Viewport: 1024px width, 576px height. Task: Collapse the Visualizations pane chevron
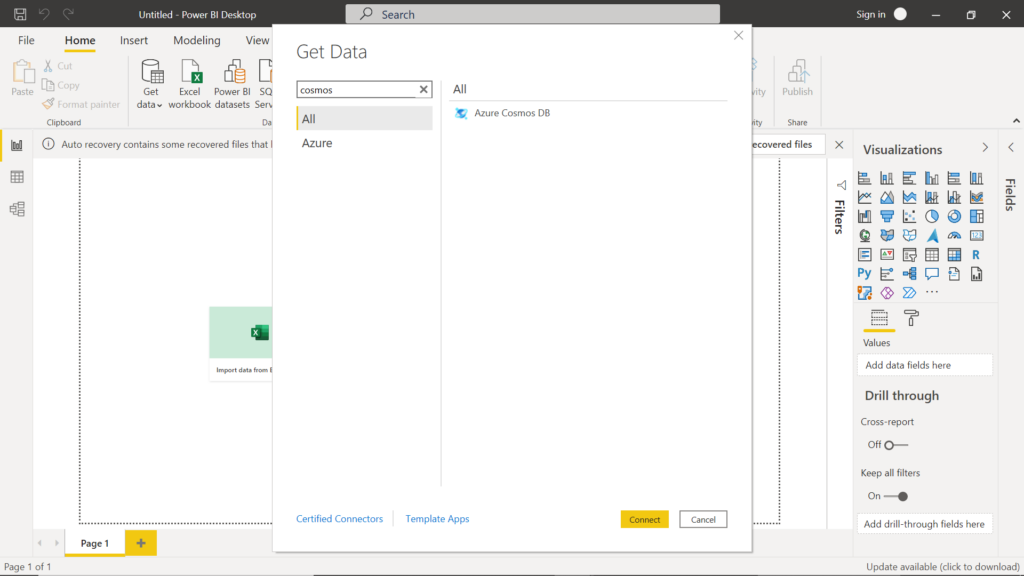tap(986, 148)
